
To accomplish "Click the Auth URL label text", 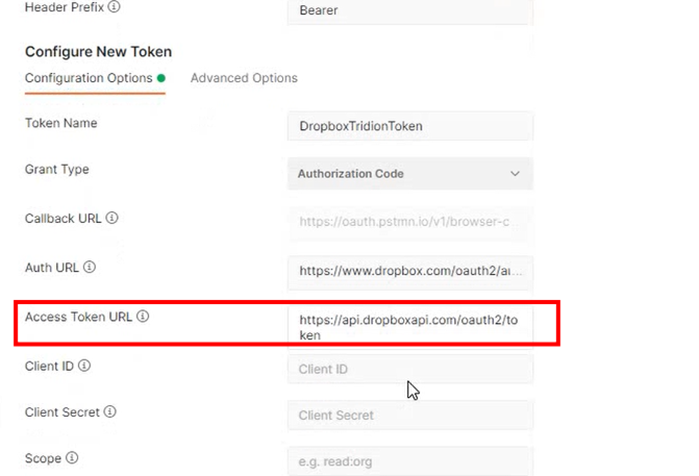I will pos(52,267).
